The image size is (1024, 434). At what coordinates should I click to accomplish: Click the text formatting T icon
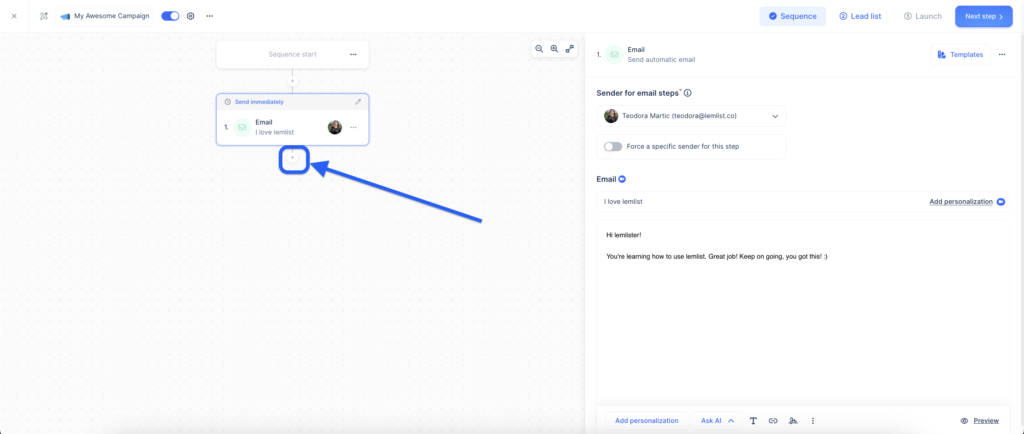pyautogui.click(x=753, y=421)
